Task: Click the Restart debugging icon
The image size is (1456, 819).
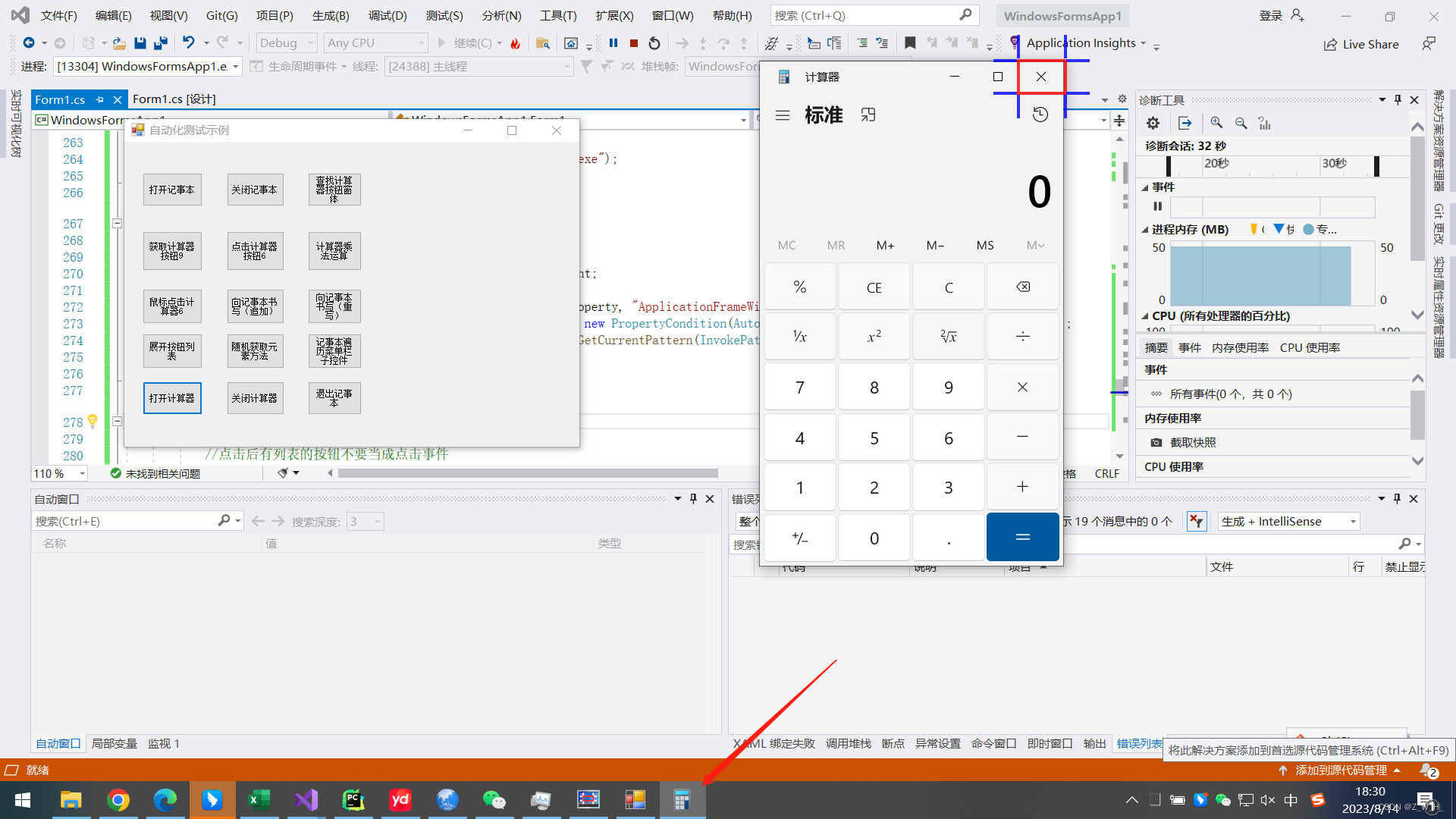Action: [x=654, y=43]
